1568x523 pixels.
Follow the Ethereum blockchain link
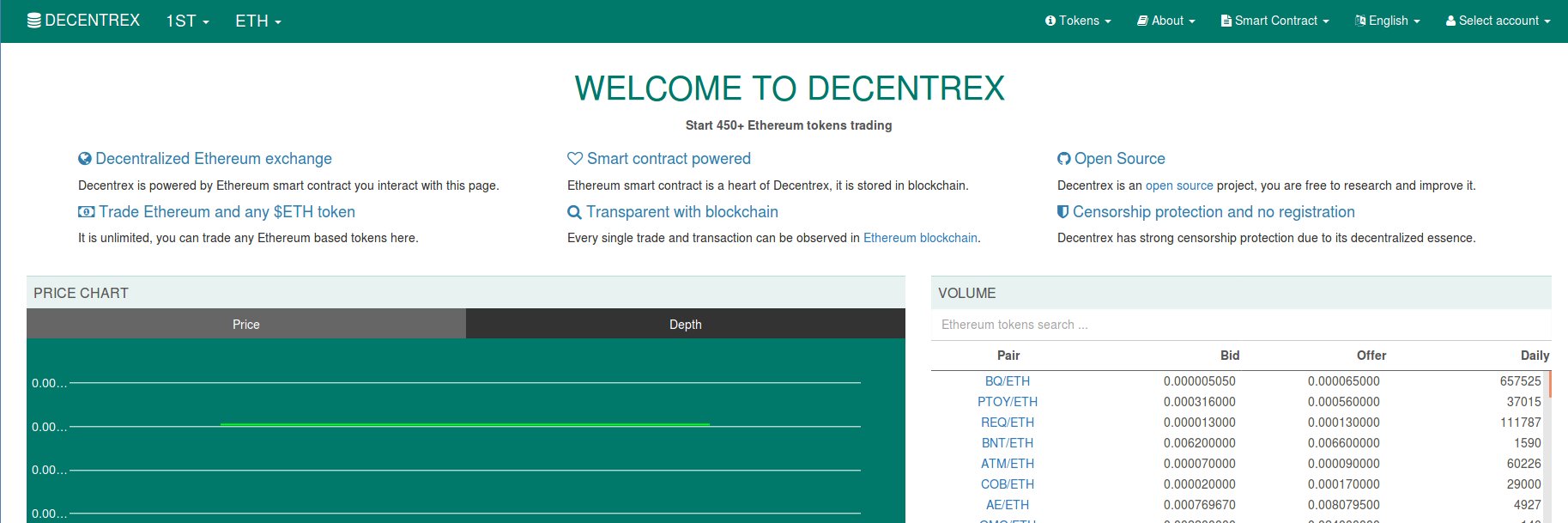[920, 238]
